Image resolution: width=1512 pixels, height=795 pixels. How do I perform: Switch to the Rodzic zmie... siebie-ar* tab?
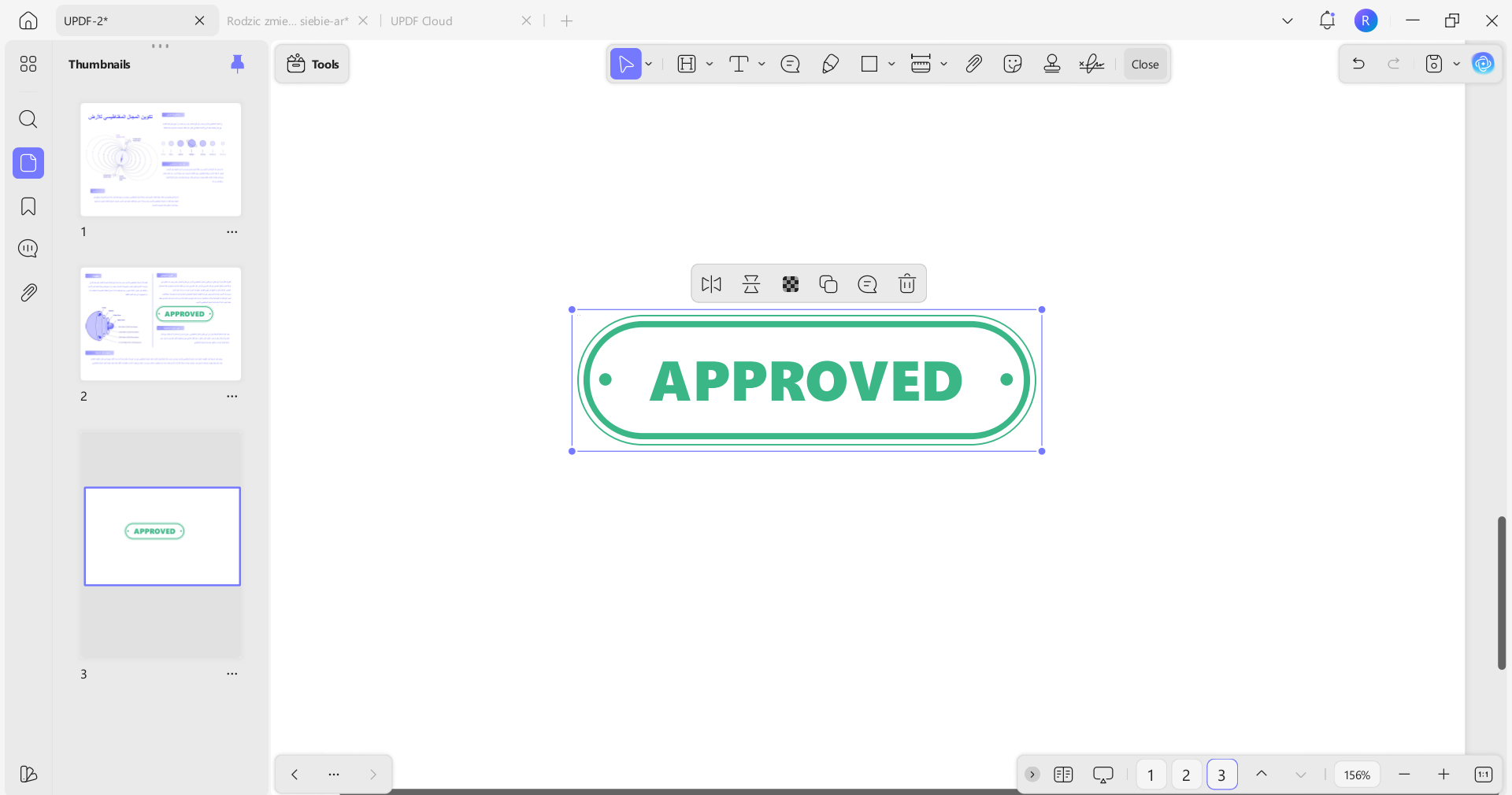point(287,21)
